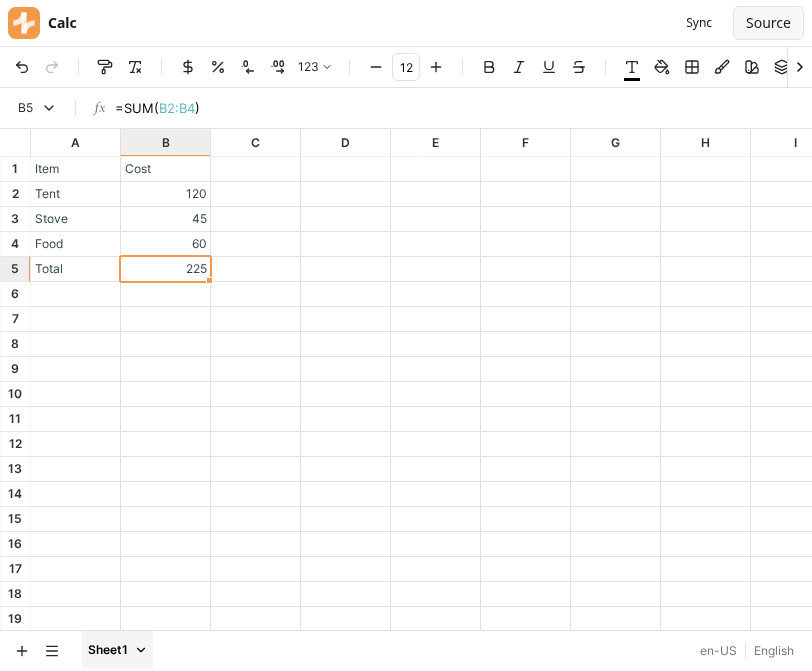
Task: Apply percent format icon
Action: (x=218, y=67)
